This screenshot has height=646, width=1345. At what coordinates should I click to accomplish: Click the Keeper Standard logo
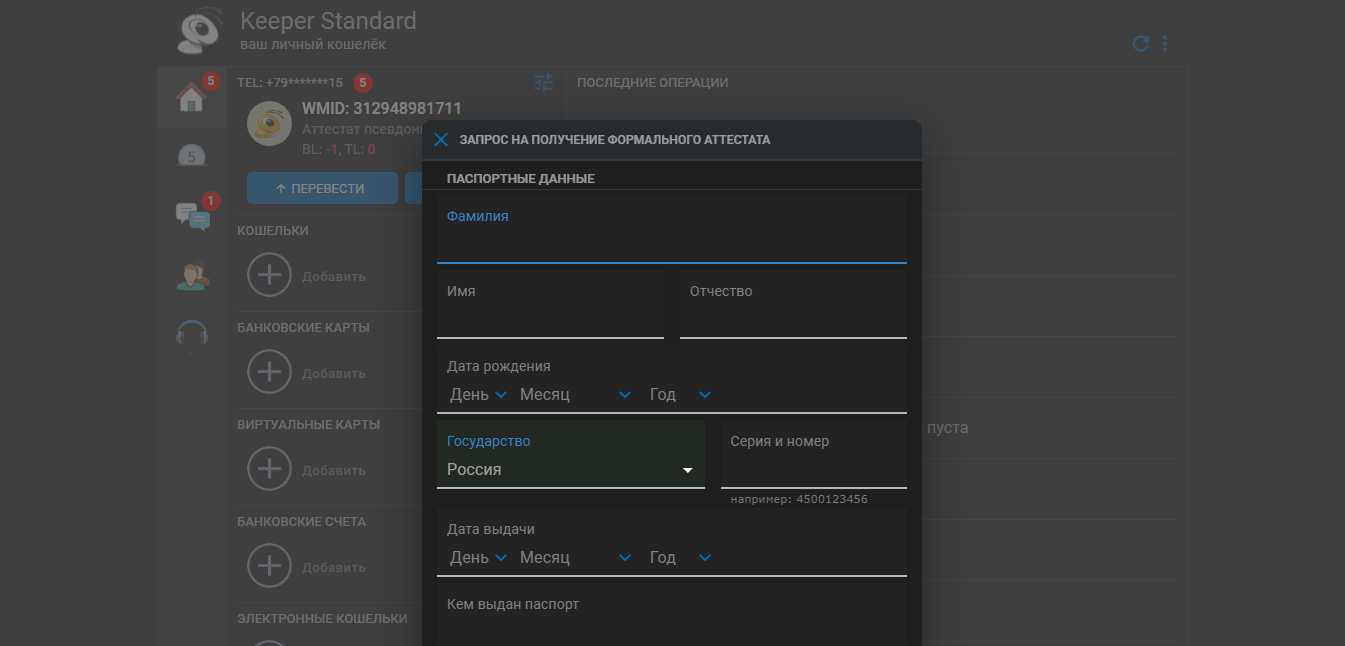tap(200, 31)
